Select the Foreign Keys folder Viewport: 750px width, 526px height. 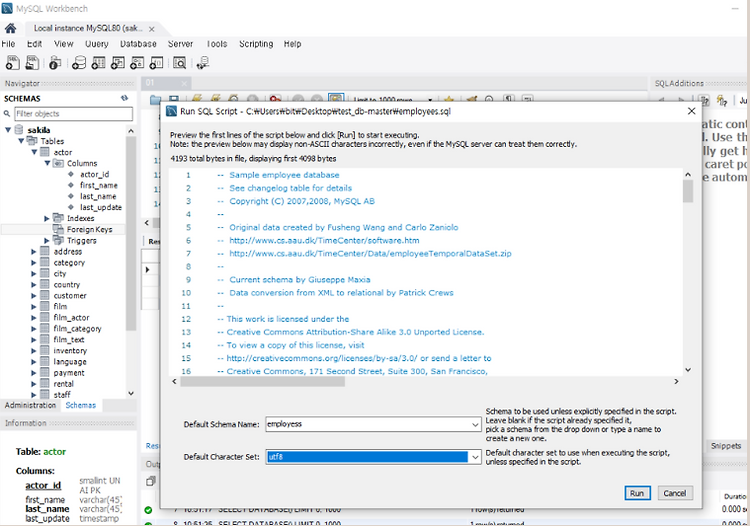pos(89,230)
